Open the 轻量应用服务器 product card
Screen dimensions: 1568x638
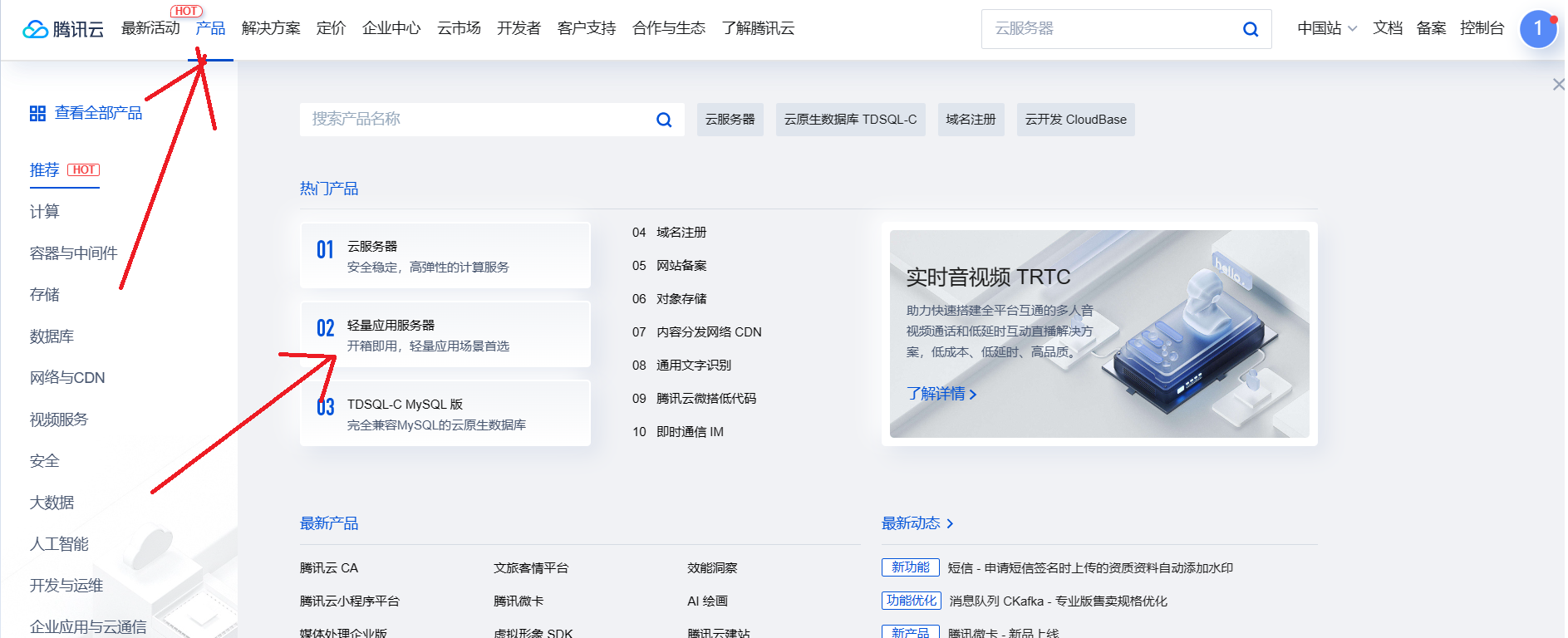445,335
